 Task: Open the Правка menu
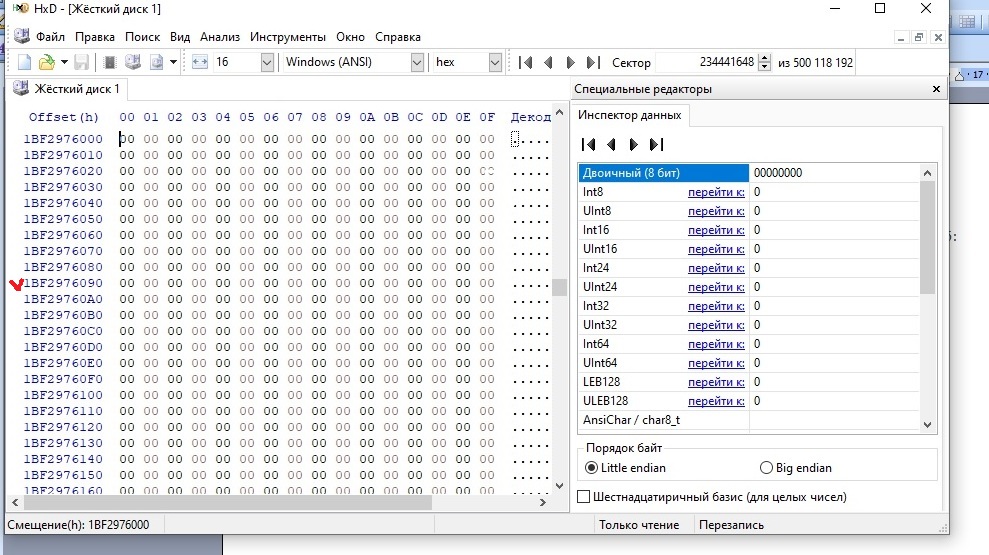coord(95,37)
